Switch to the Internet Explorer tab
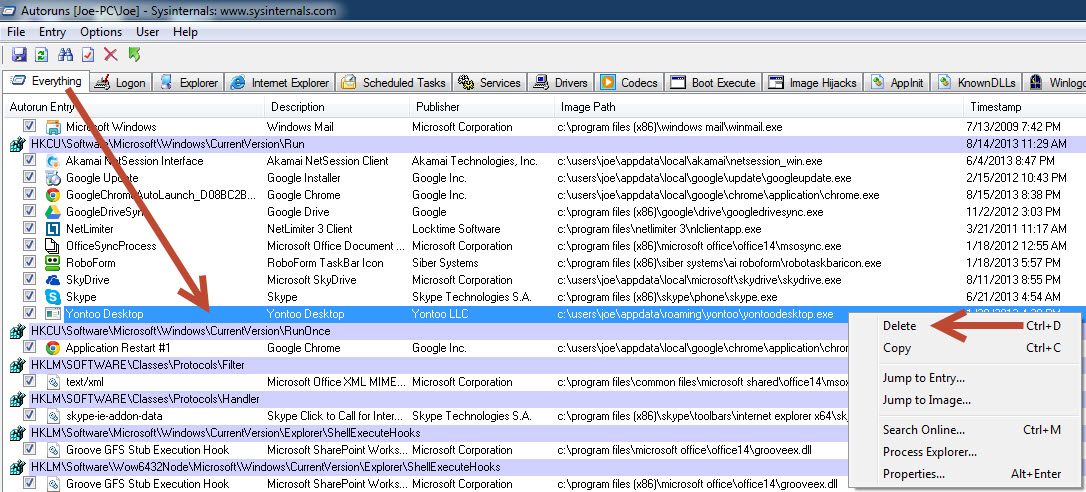This screenshot has height=492, width=1086. pos(280,82)
